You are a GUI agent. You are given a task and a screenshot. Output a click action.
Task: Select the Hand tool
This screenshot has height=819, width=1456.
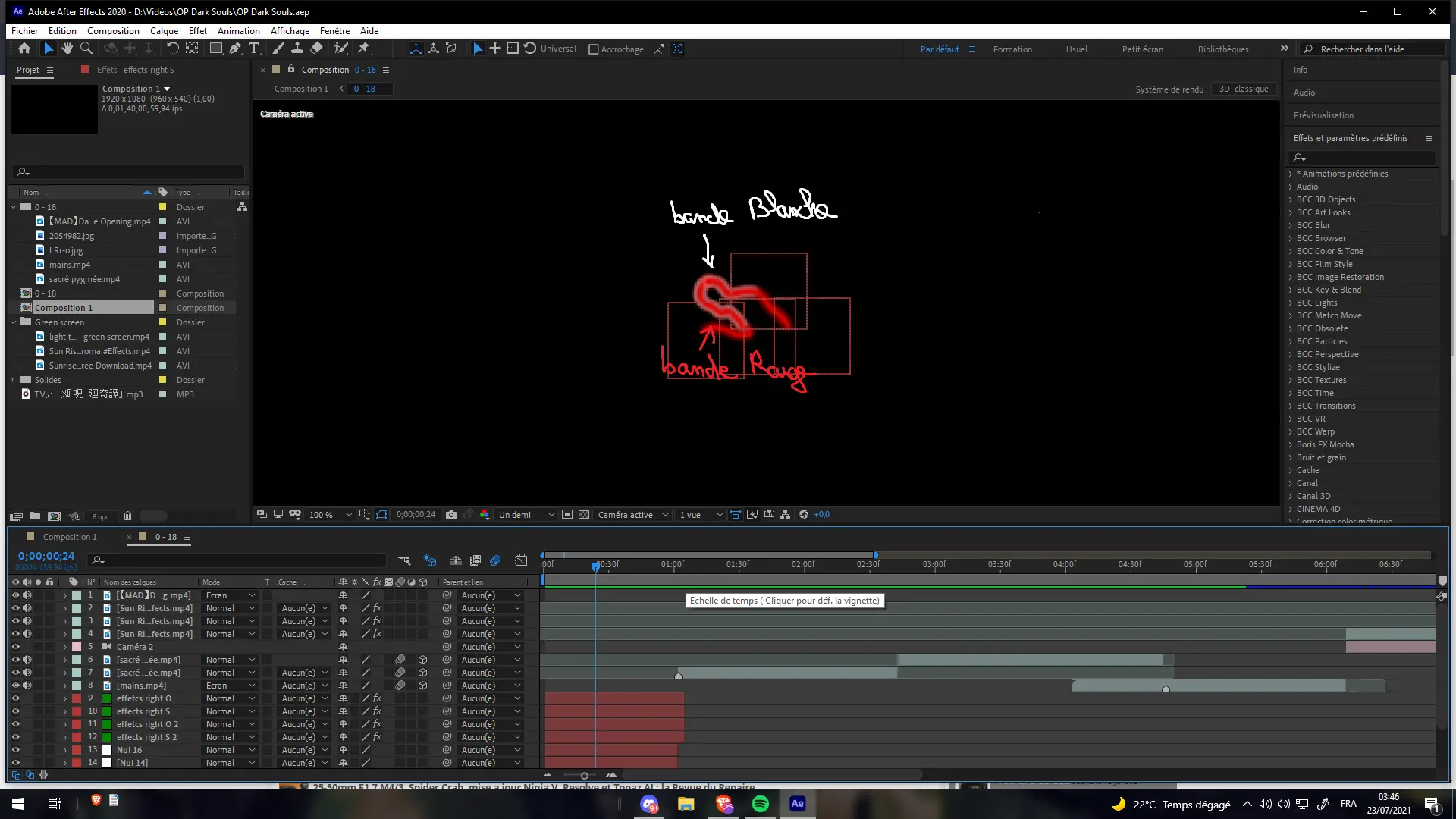point(67,49)
